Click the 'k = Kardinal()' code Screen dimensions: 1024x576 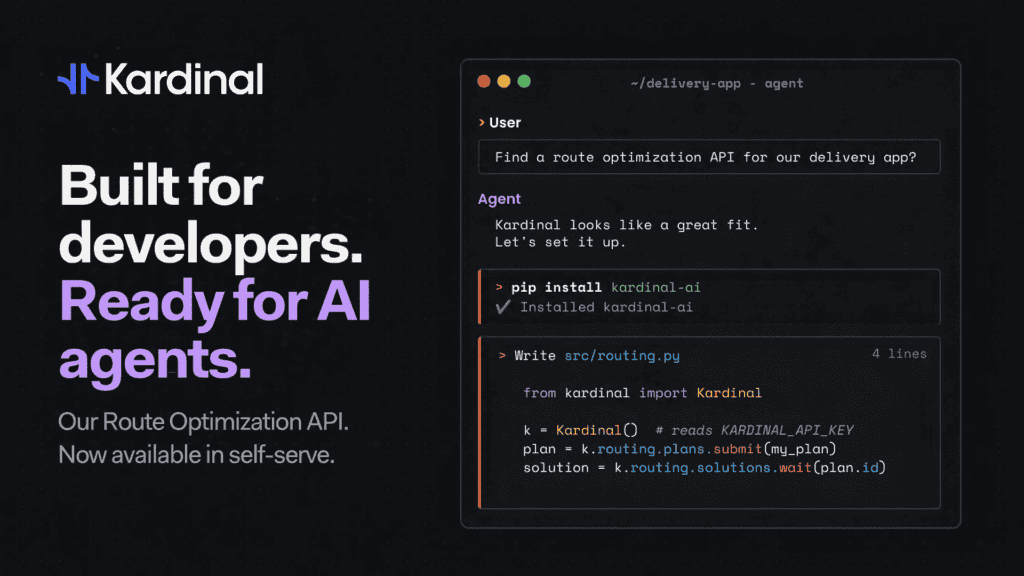click(x=581, y=430)
